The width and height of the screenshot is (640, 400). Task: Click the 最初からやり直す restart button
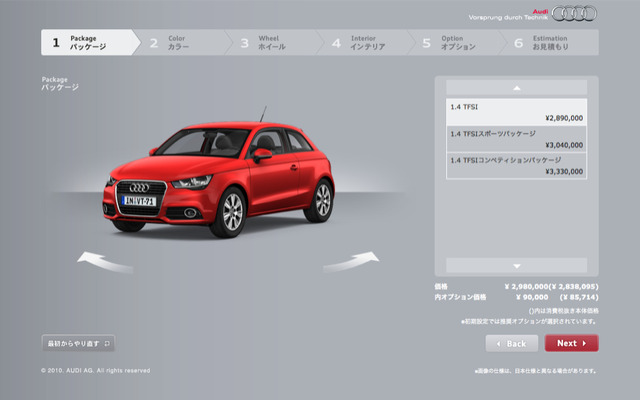tap(78, 343)
